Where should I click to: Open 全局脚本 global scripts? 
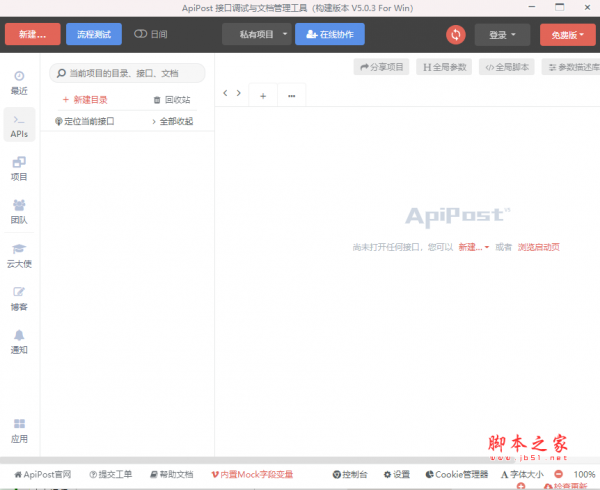click(x=507, y=67)
